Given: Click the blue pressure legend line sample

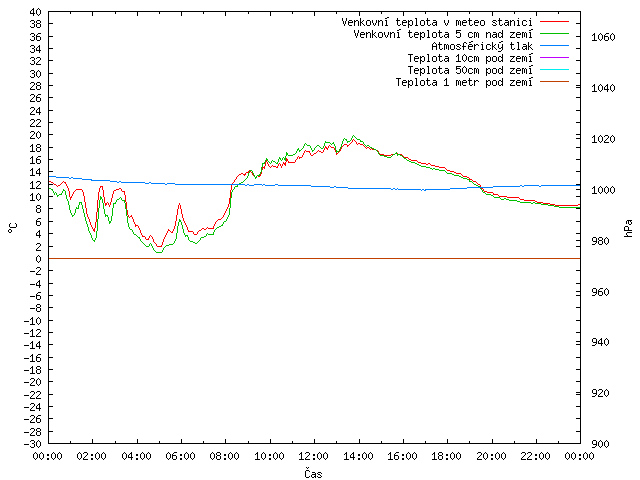Looking at the screenshot, I should point(554,46).
